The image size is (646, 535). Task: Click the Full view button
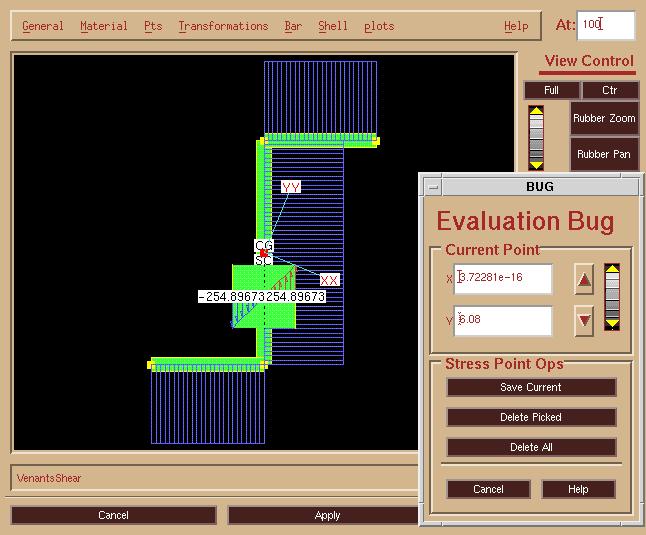(551, 90)
